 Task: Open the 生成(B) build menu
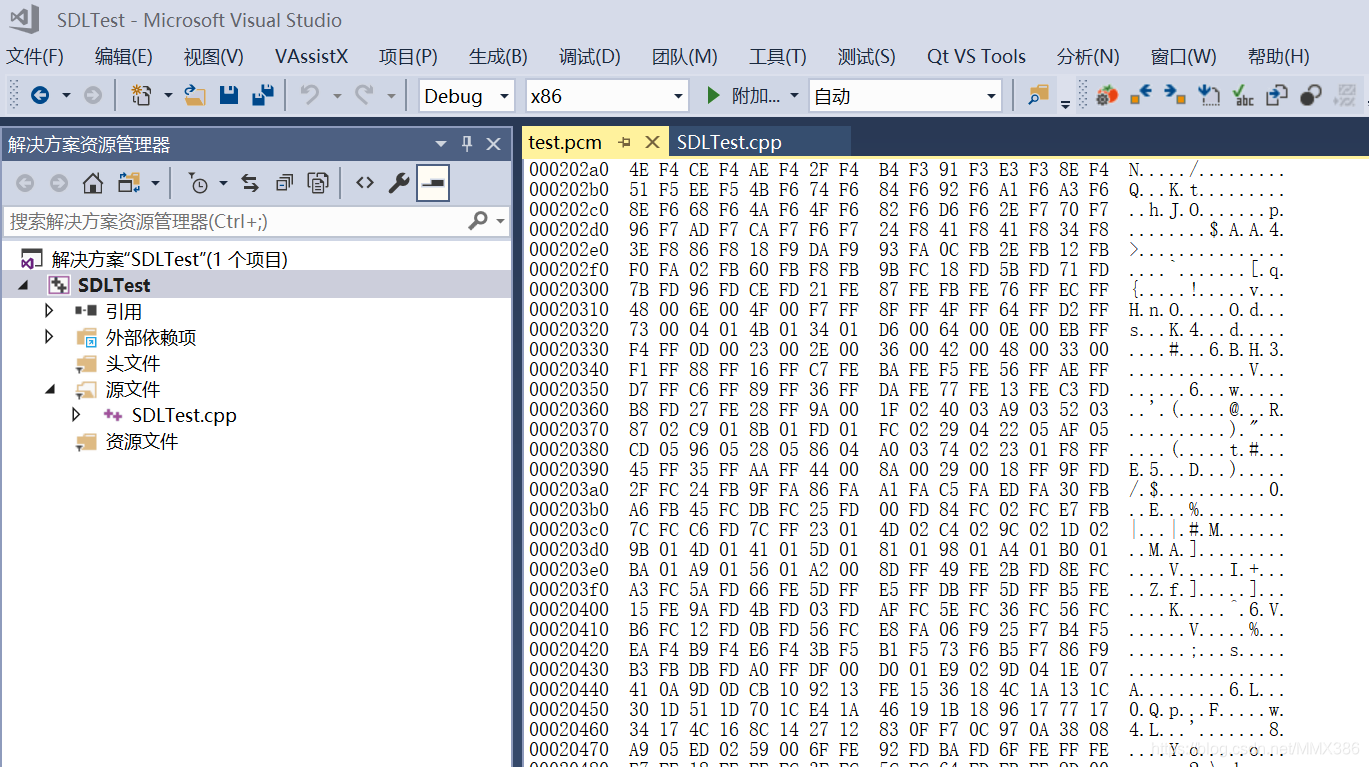tap(498, 57)
